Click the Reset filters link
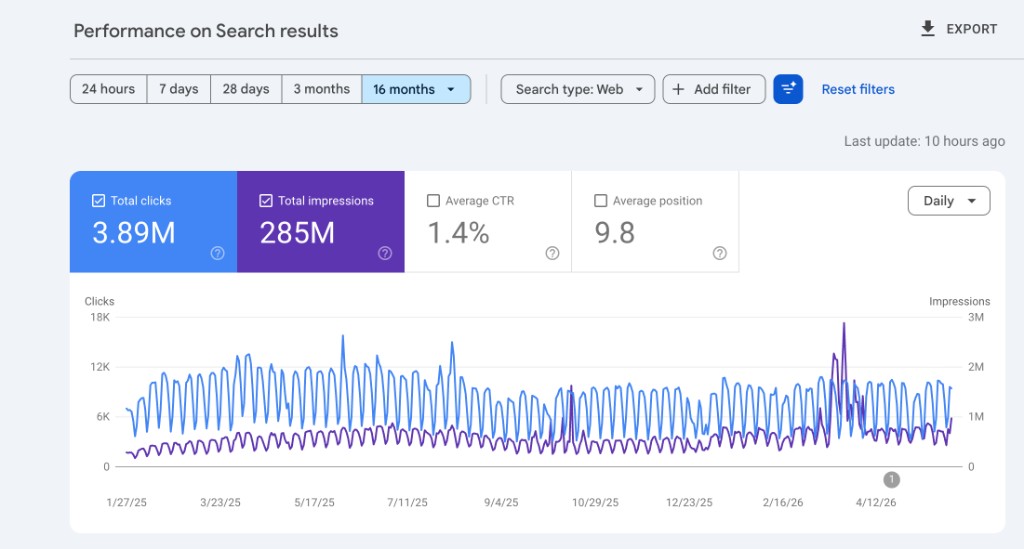The width and height of the screenshot is (1024, 549). tap(858, 89)
